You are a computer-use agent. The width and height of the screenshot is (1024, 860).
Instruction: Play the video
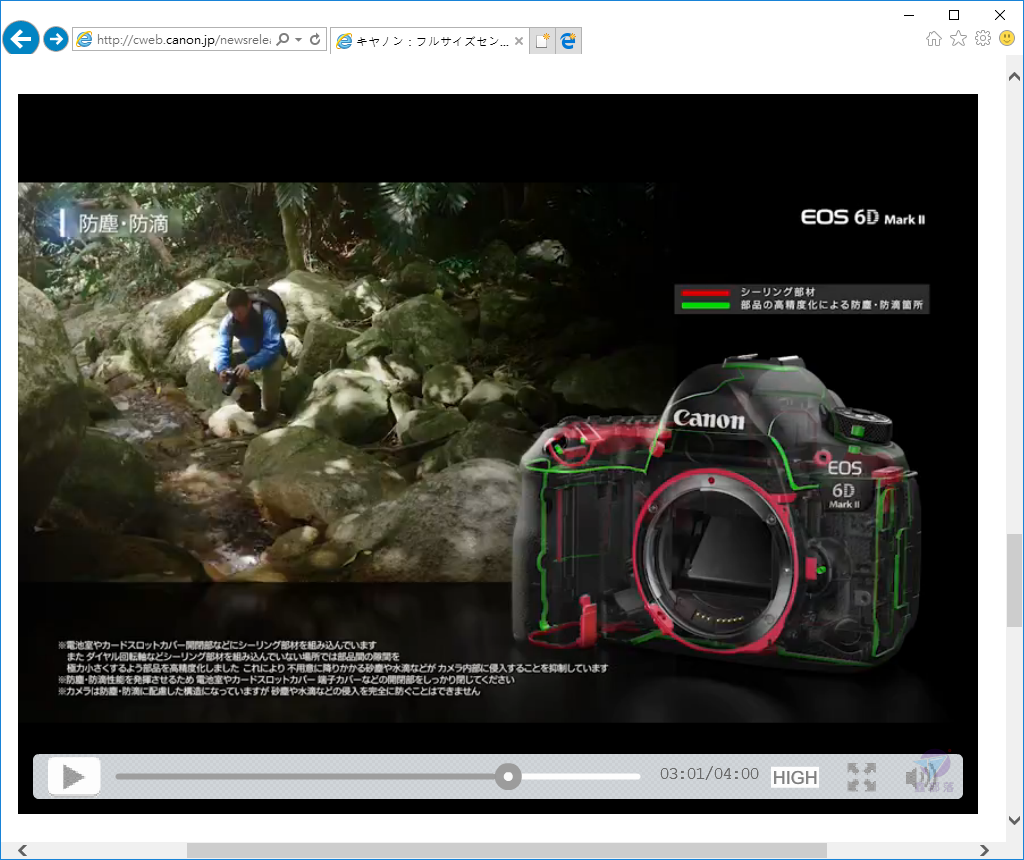tap(74, 776)
